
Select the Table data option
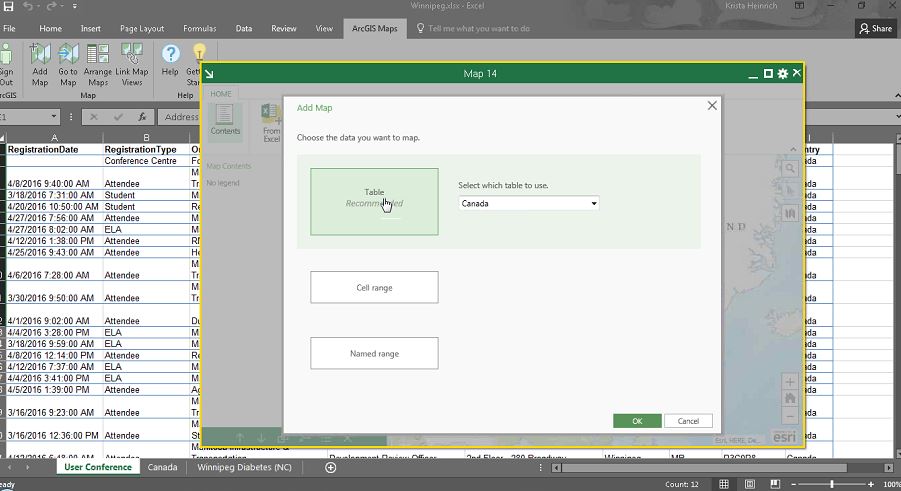pos(374,201)
